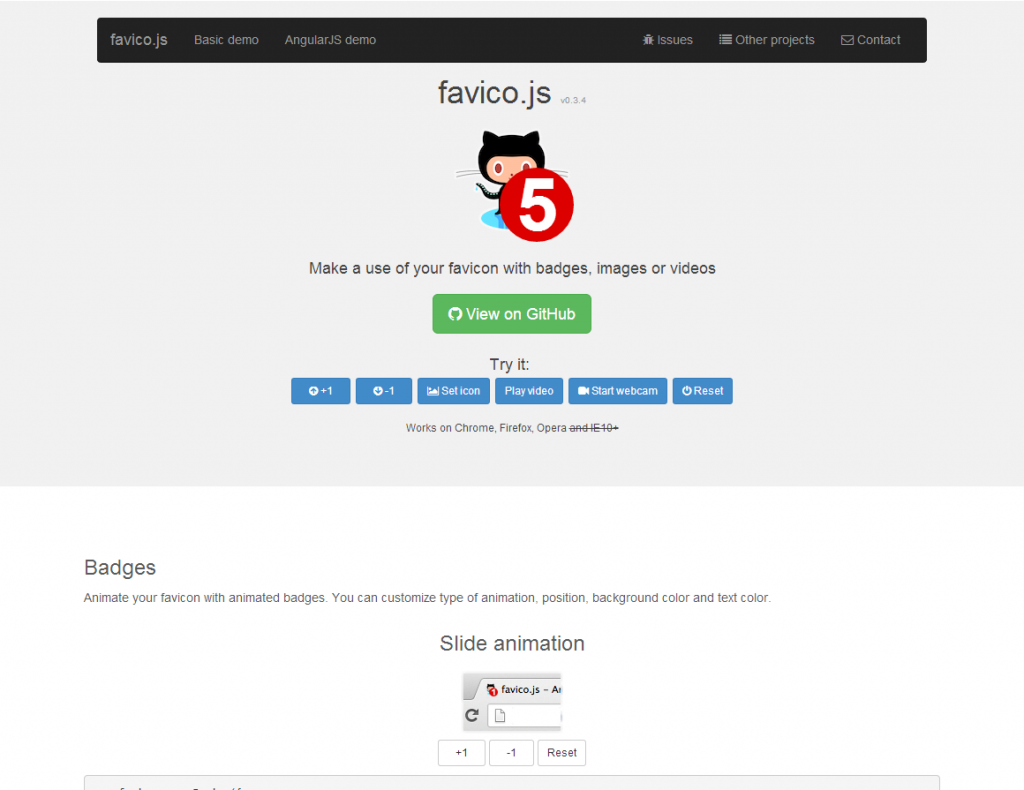The height and width of the screenshot is (790, 1024).
Task: Click the image icon on Set icon button
Action: (432, 391)
